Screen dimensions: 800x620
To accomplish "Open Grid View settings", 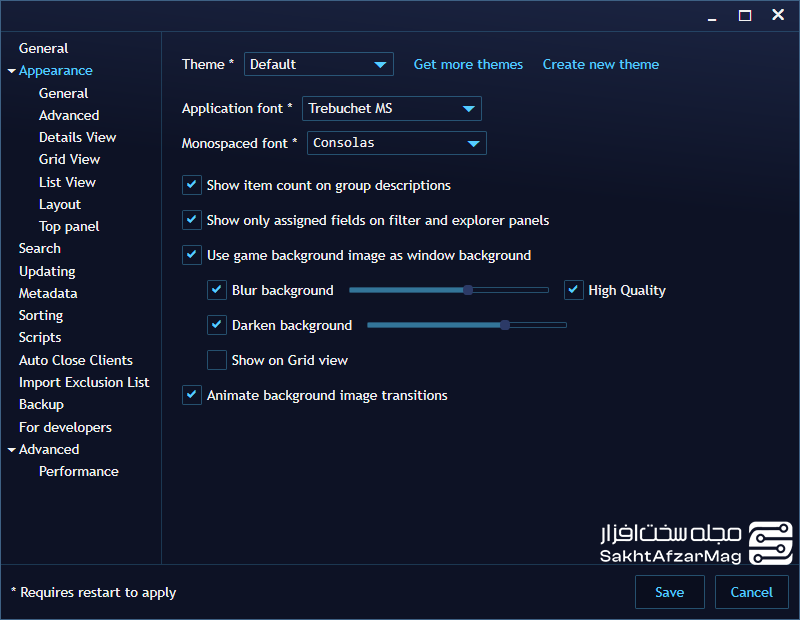I will tap(69, 159).
